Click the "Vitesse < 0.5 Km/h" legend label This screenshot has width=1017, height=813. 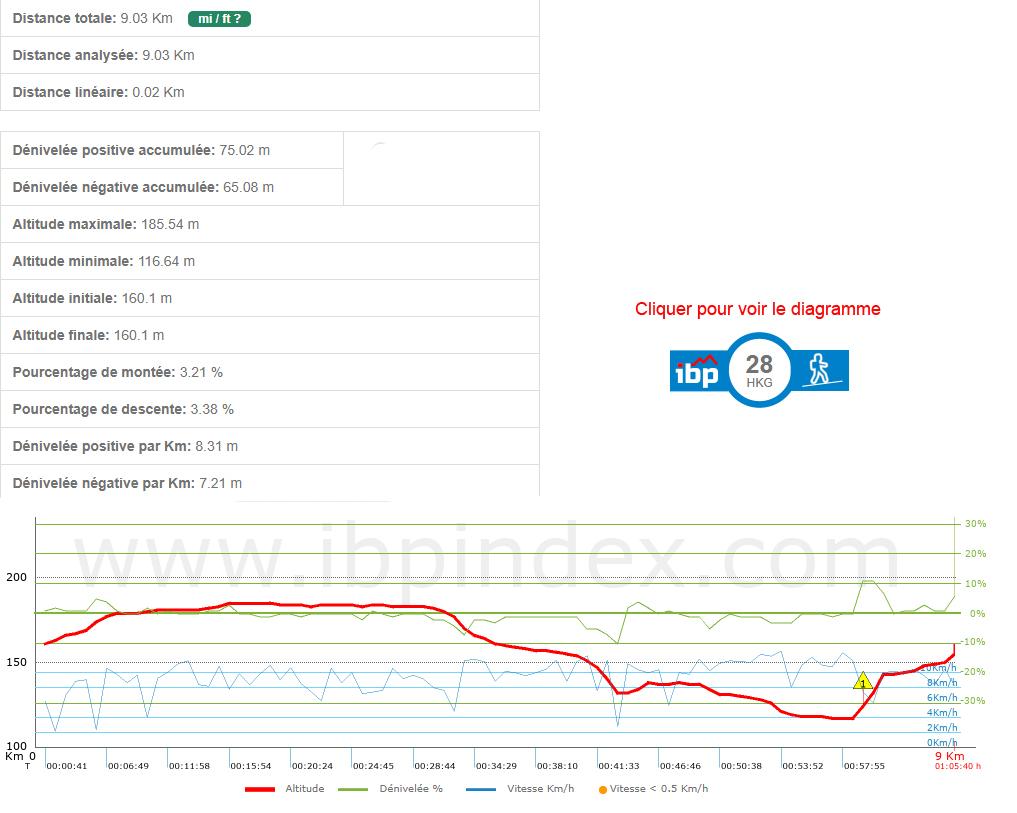click(659, 789)
